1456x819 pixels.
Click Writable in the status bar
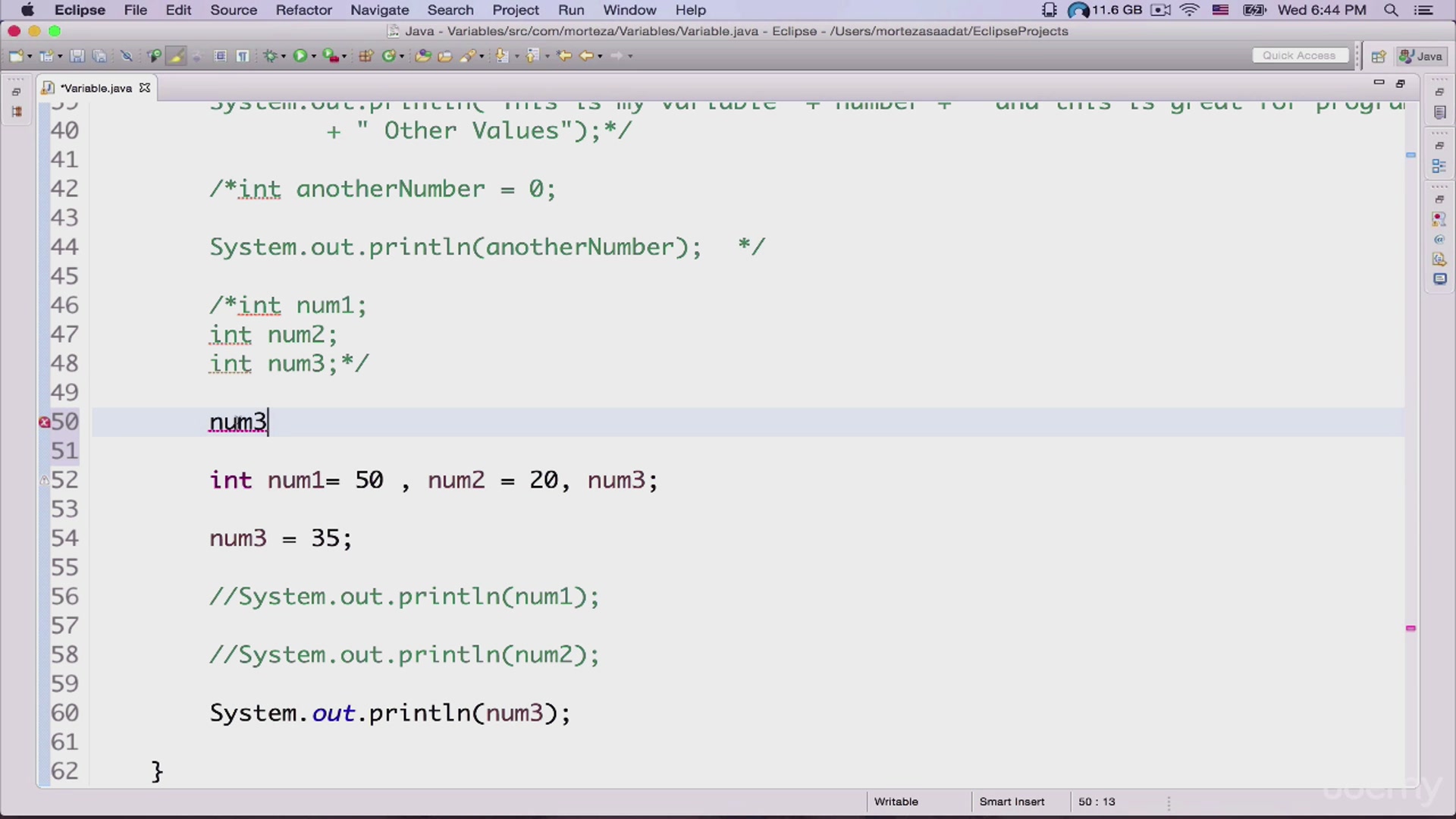tap(896, 802)
